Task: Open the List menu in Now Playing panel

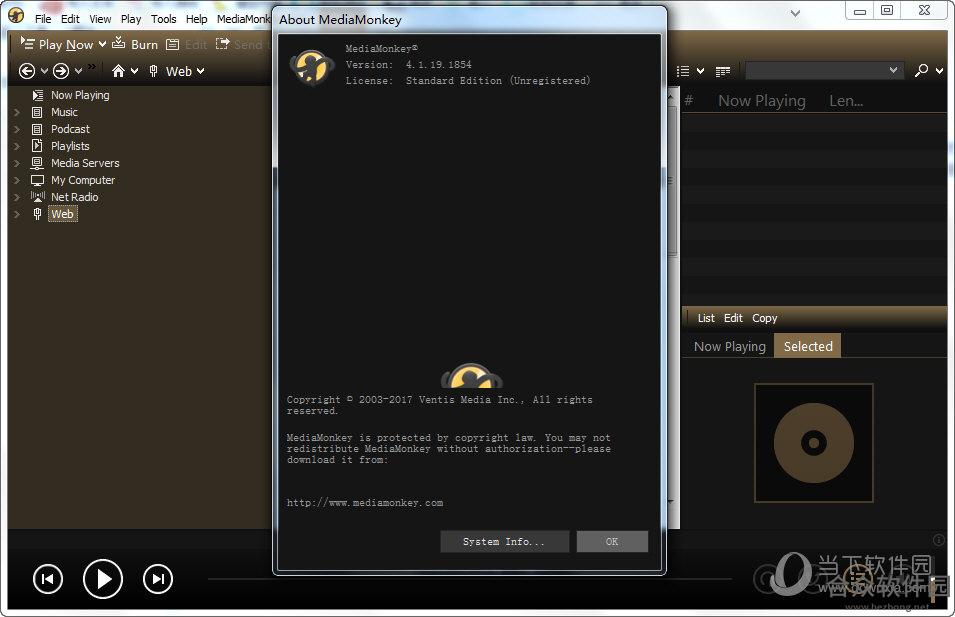Action: click(x=706, y=318)
